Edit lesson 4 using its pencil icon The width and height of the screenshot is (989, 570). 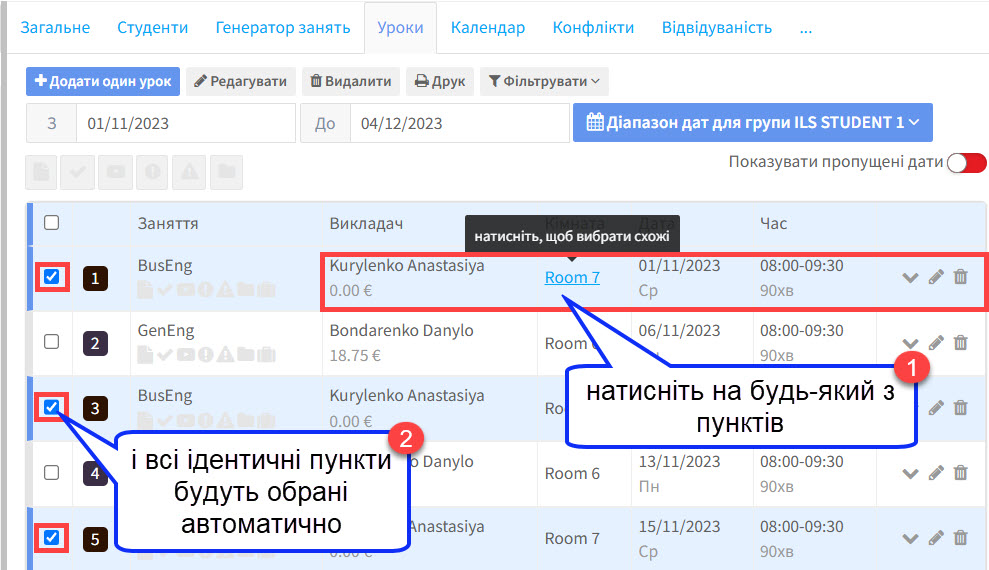[936, 473]
